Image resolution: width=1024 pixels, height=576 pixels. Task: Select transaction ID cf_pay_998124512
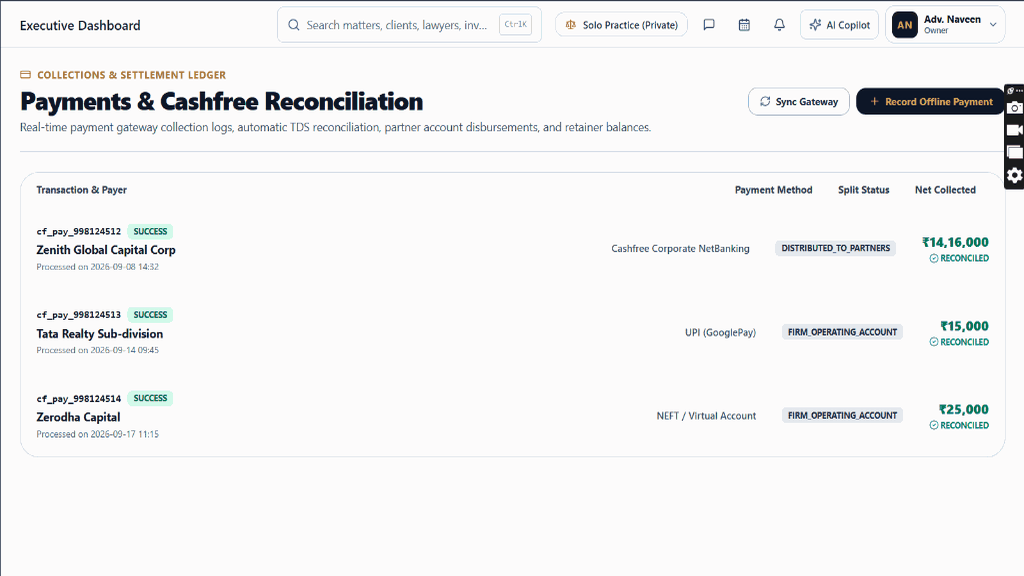pos(78,231)
